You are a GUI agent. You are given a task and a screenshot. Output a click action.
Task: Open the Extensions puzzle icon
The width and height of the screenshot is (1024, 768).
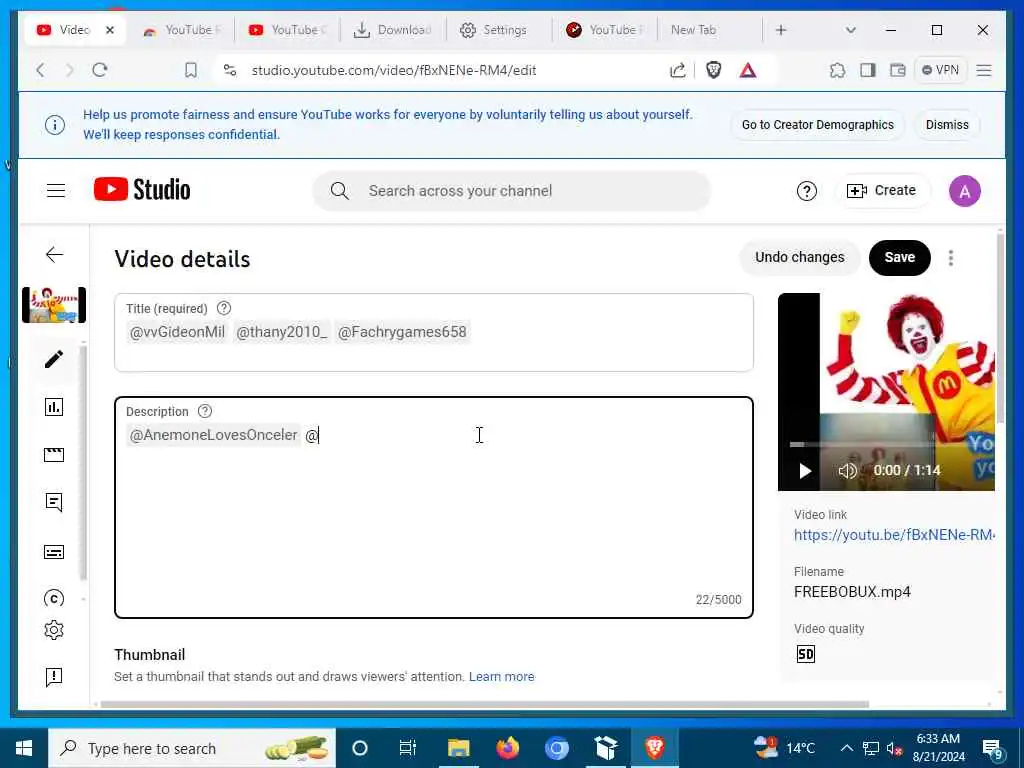(x=837, y=70)
